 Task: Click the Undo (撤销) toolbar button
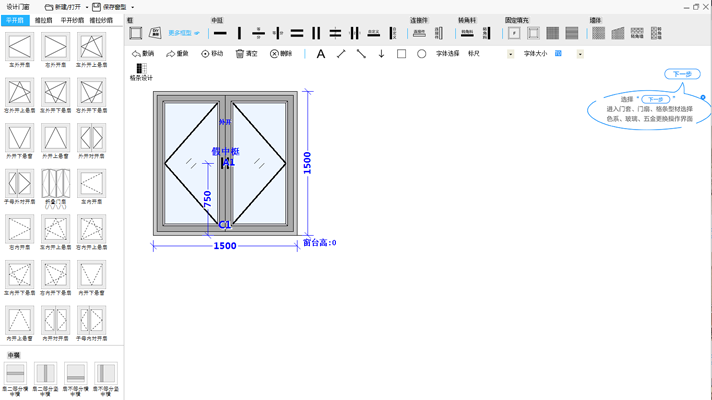[x=143, y=54]
